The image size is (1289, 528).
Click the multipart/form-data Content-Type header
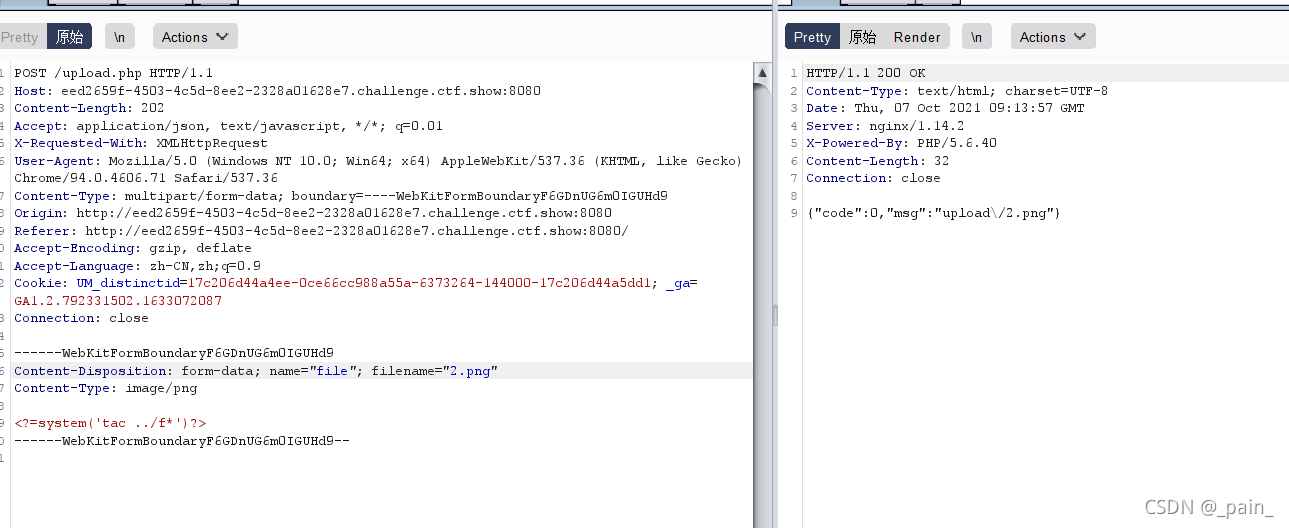341,196
